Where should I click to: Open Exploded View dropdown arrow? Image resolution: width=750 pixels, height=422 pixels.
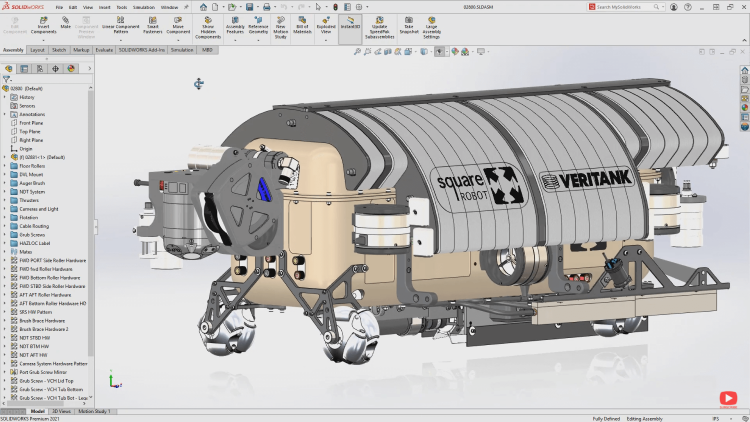[326, 40]
